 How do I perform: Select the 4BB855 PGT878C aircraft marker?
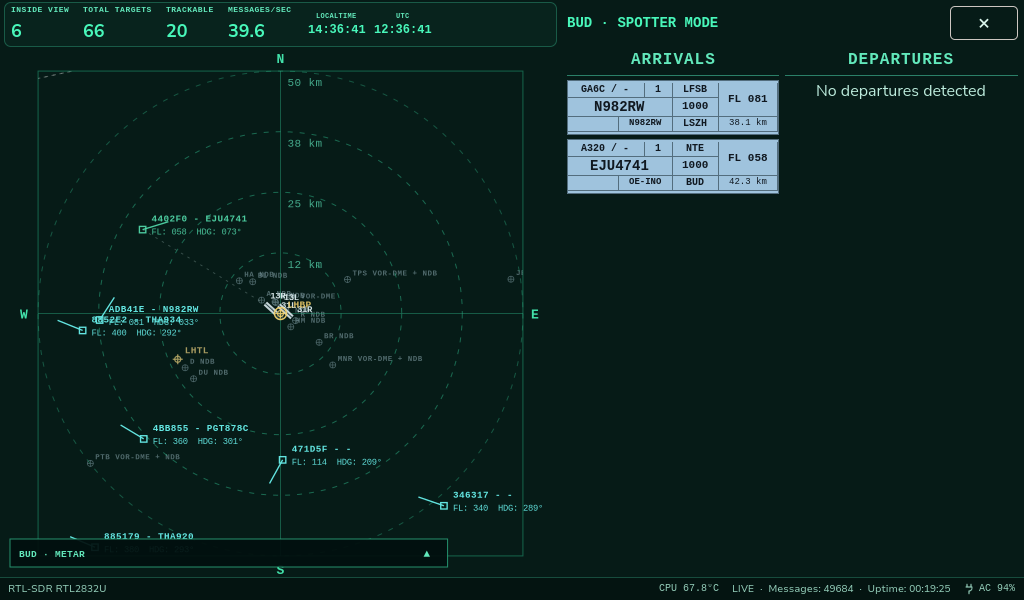[144, 439]
